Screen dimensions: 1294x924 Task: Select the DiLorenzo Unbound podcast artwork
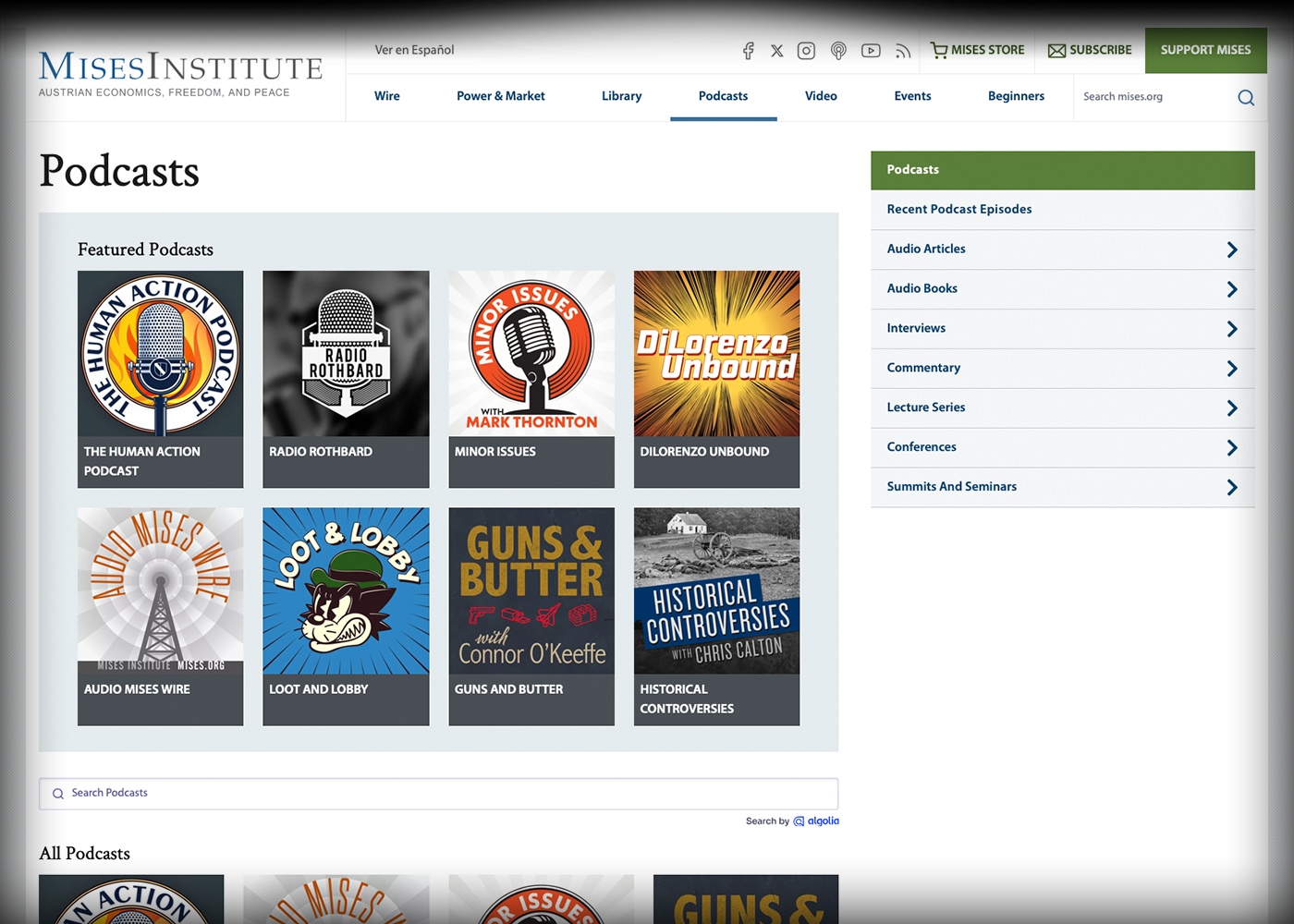pos(715,354)
